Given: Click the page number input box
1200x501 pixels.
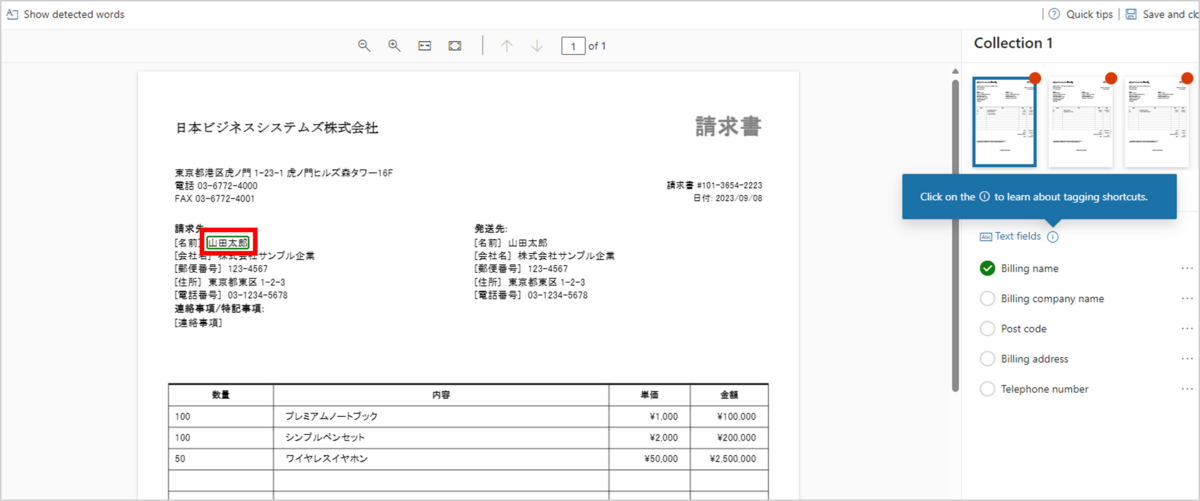Looking at the screenshot, I should tap(573, 46).
